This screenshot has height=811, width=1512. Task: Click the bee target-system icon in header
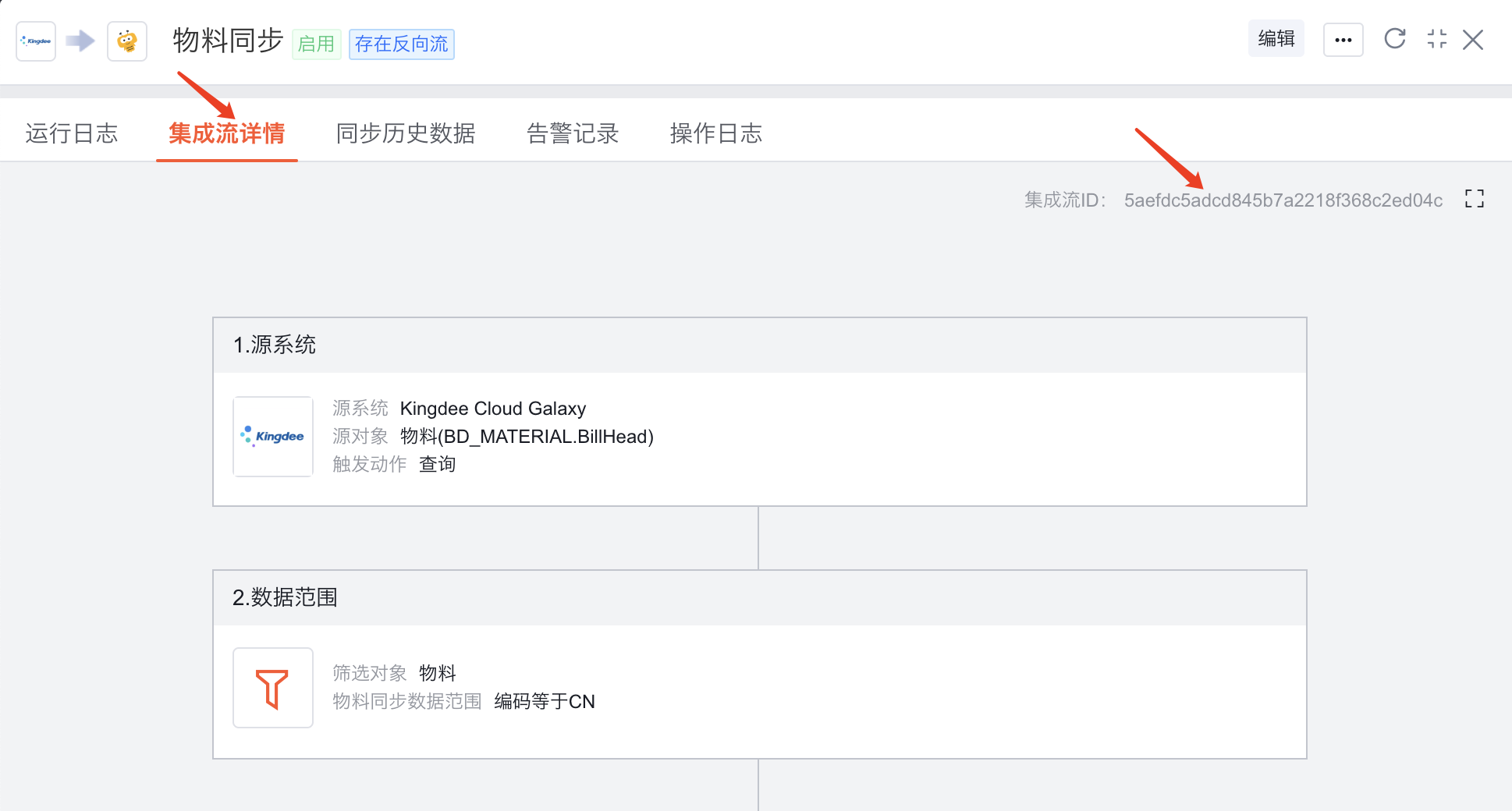pos(126,41)
